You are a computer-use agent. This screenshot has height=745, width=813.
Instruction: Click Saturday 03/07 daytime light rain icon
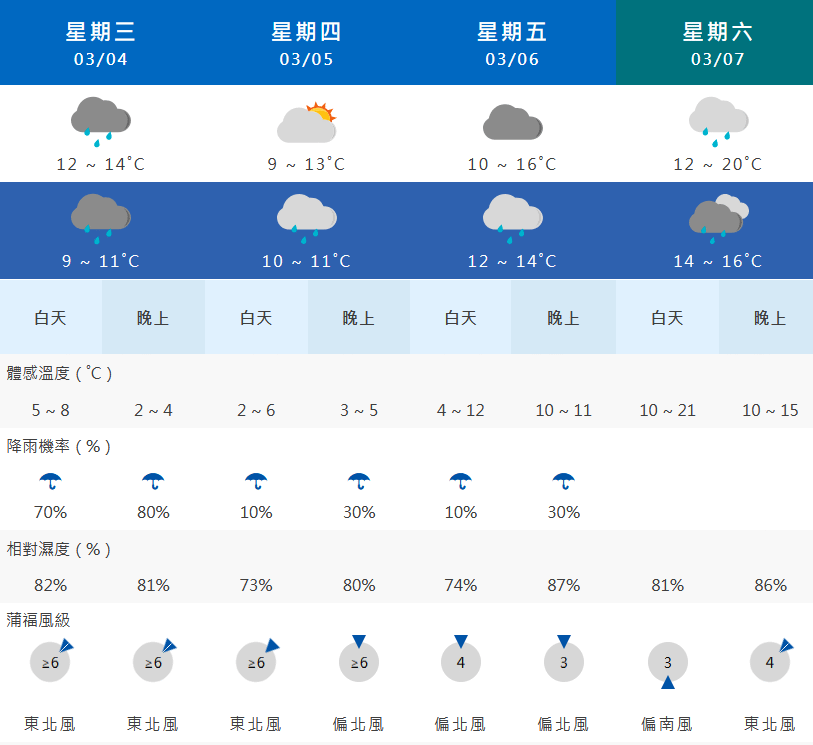718,122
